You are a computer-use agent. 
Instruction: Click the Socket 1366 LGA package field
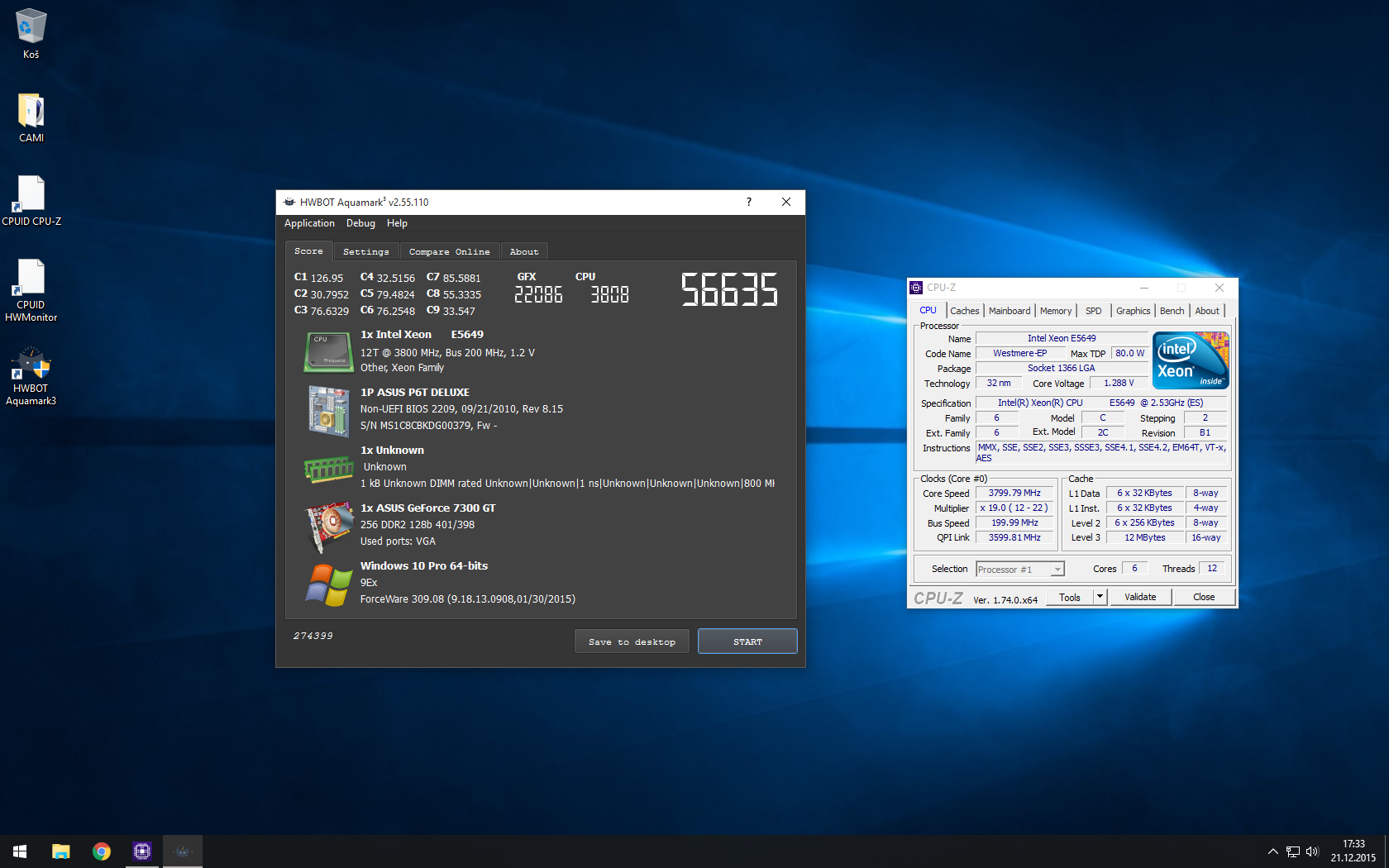click(1062, 368)
